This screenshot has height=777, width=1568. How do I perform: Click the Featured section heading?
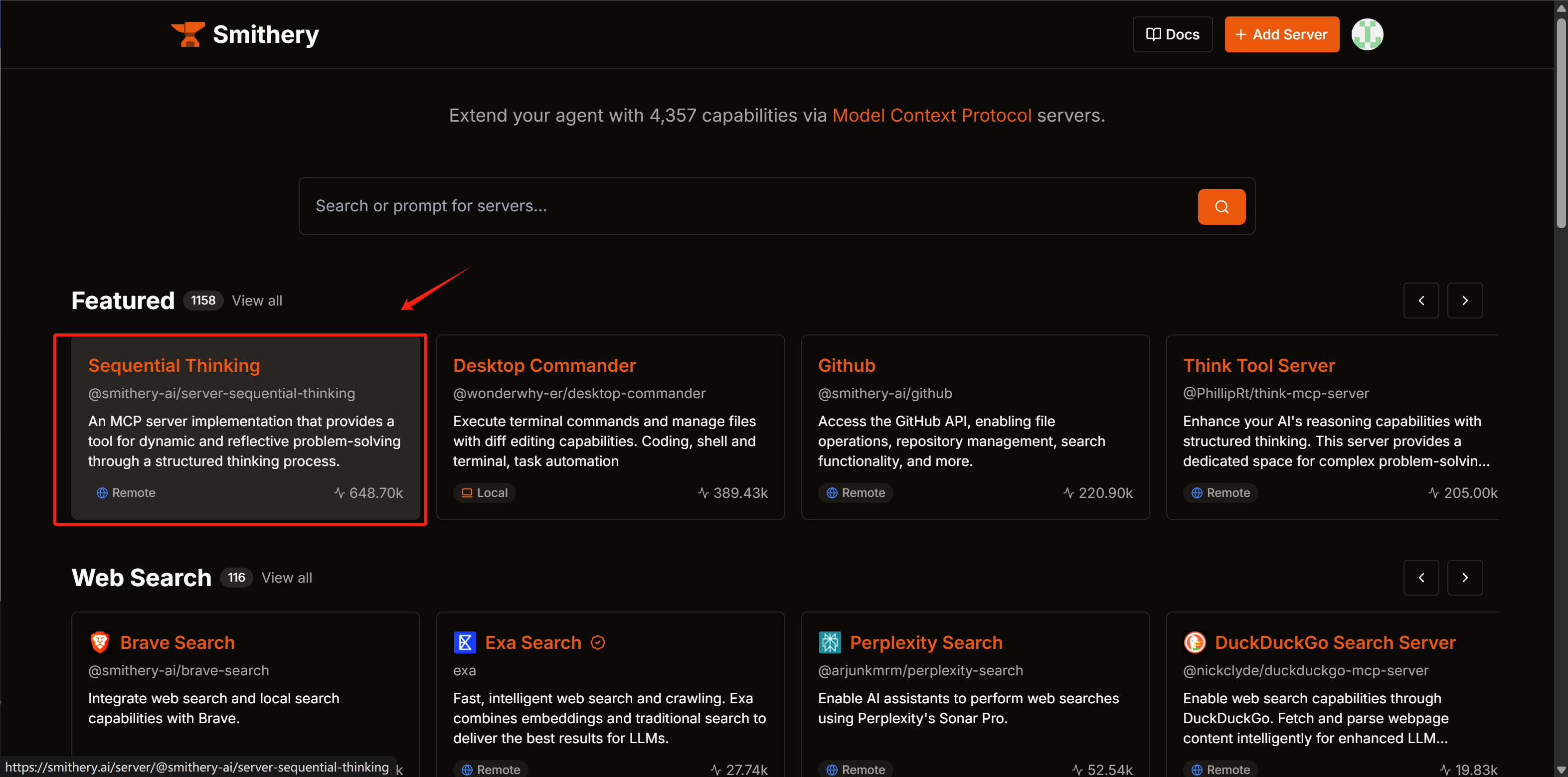pyautogui.click(x=123, y=301)
